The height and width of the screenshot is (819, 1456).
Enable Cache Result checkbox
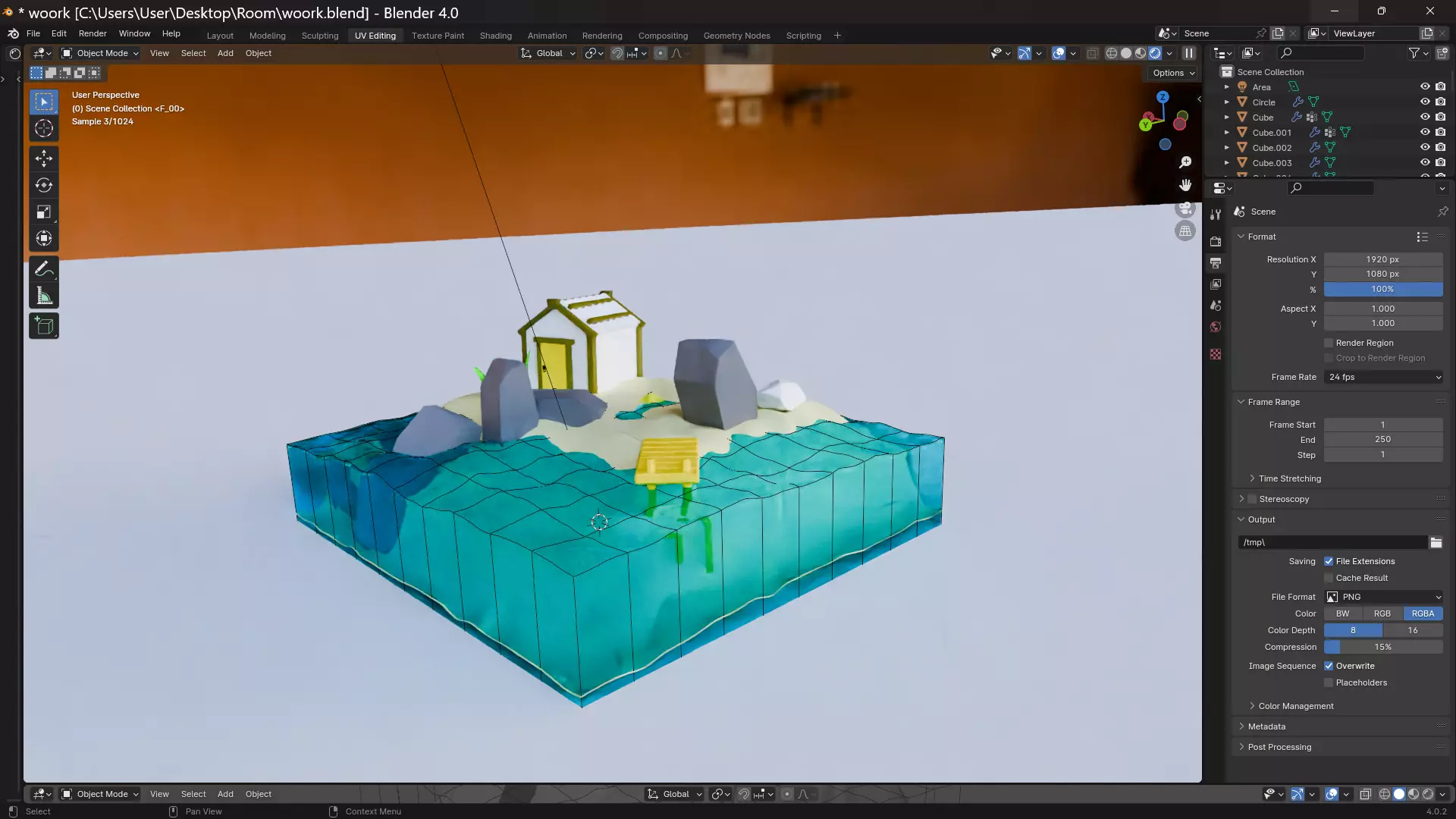1329,578
